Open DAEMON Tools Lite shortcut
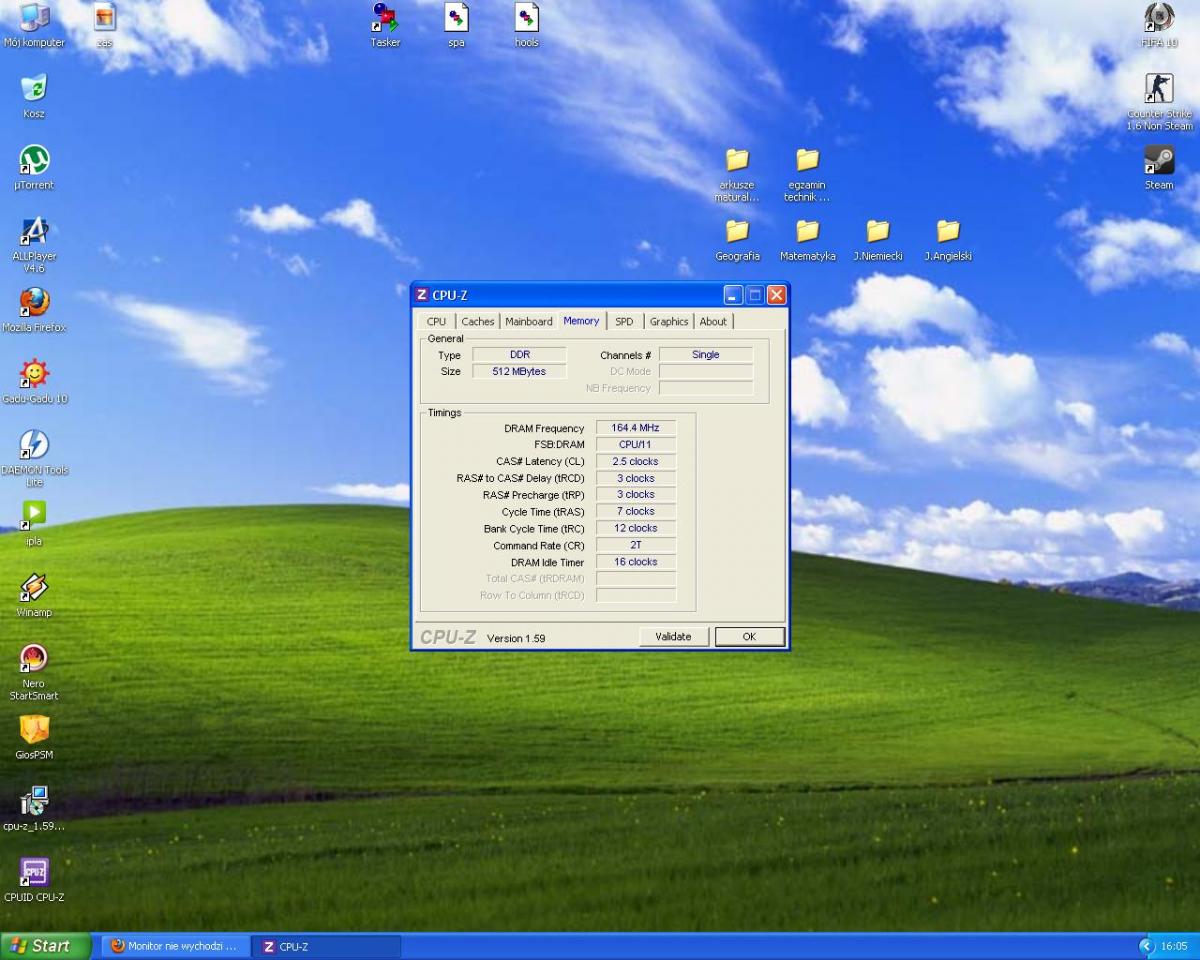 tap(34, 458)
